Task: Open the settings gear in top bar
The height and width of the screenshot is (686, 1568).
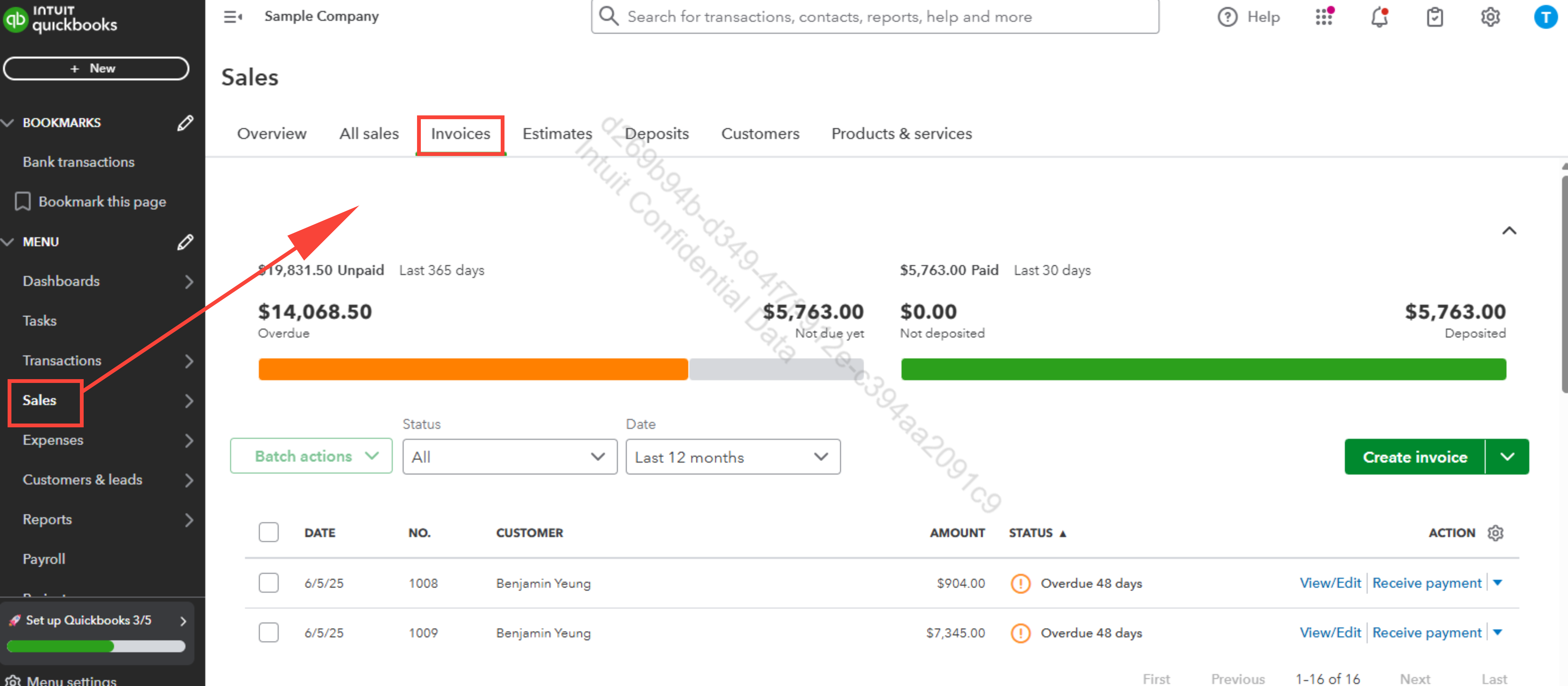Action: (x=1490, y=17)
